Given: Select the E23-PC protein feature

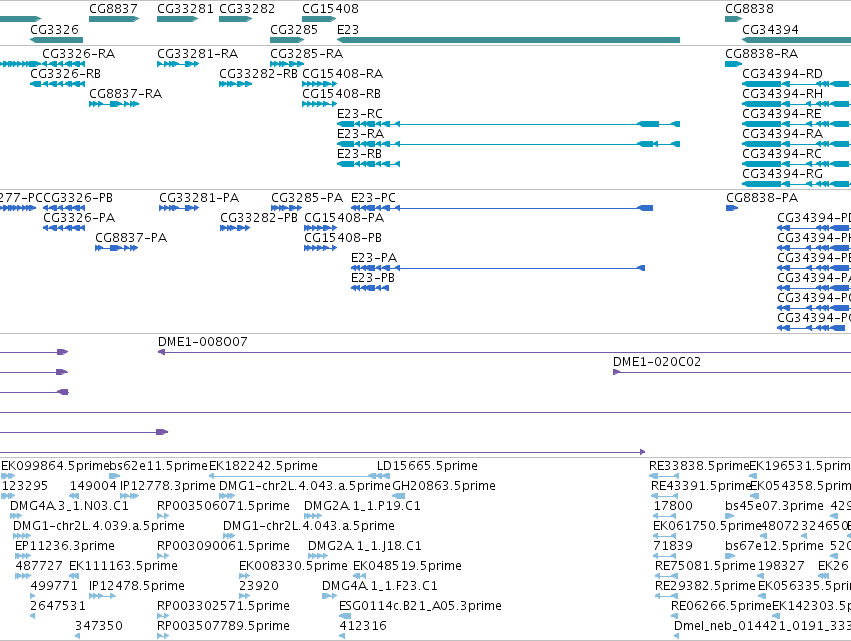Looking at the screenshot, I should click(x=502, y=208).
